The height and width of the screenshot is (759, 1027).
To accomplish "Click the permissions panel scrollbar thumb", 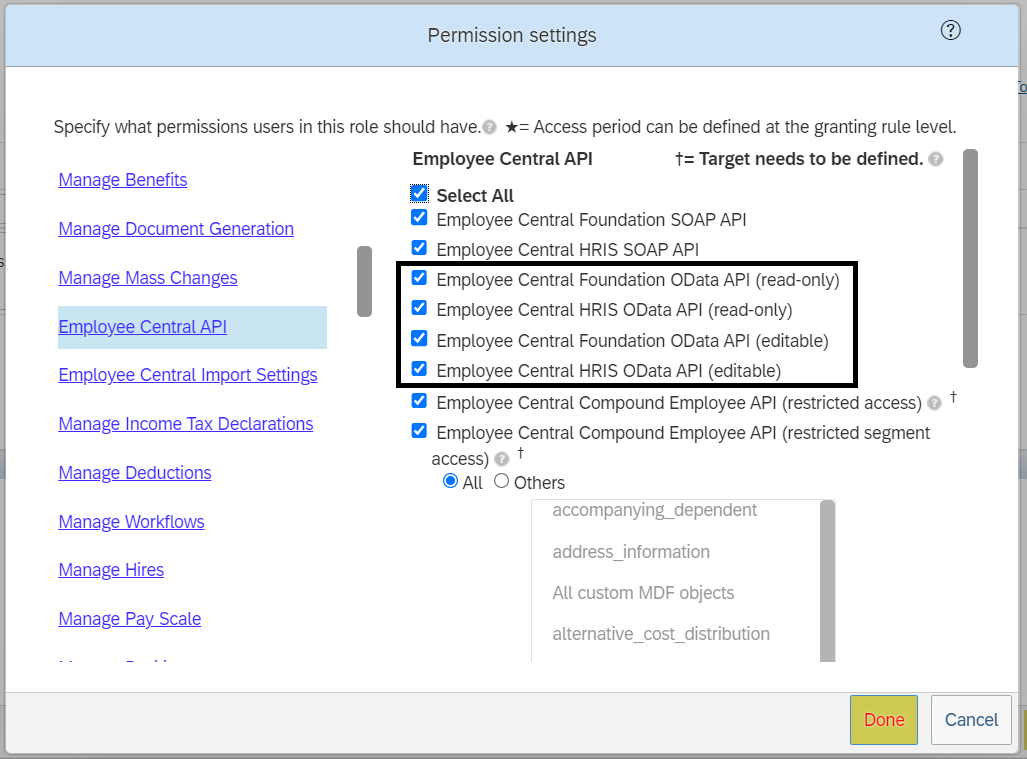I will pyautogui.click(x=970, y=259).
